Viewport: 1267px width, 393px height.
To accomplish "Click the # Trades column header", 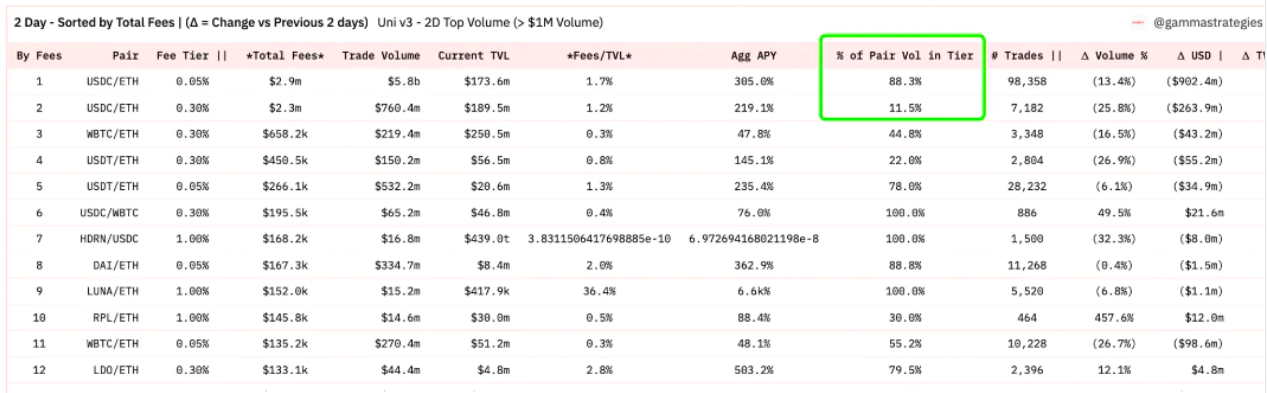I will click(1027, 55).
